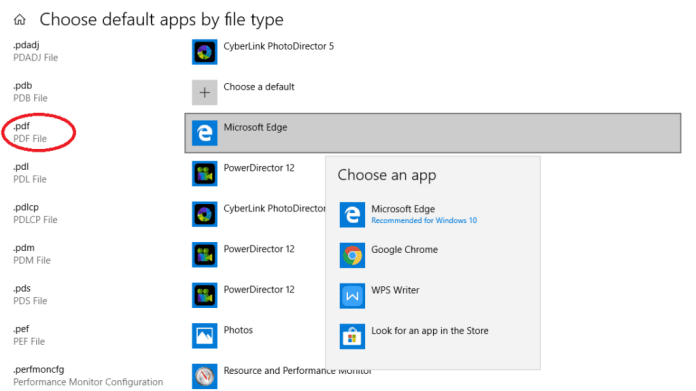696x391 pixels.
Task: Select Look for an app in the Store
Action: pyautogui.click(x=433, y=336)
